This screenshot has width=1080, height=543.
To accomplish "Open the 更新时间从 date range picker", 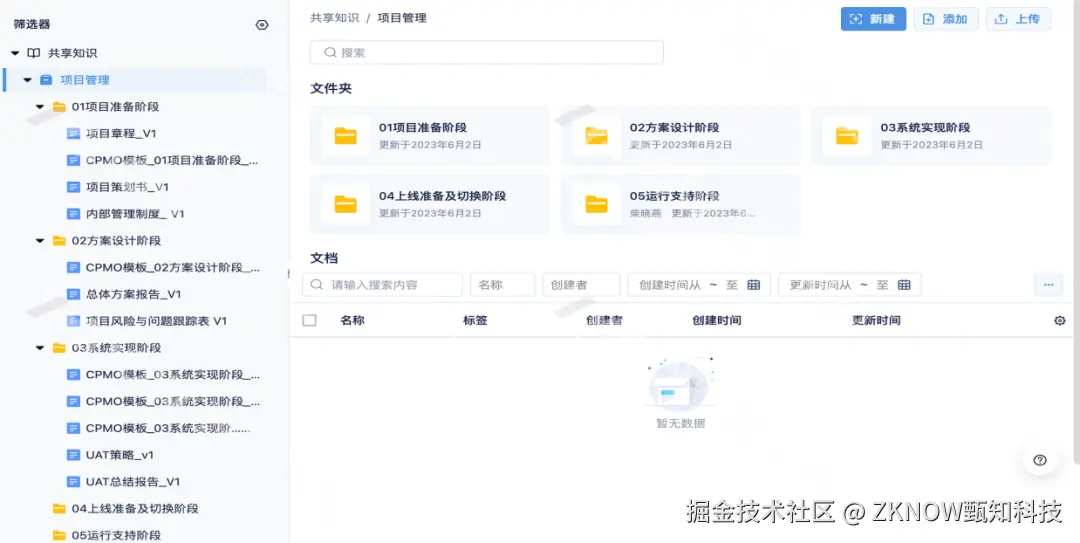I will pos(849,285).
